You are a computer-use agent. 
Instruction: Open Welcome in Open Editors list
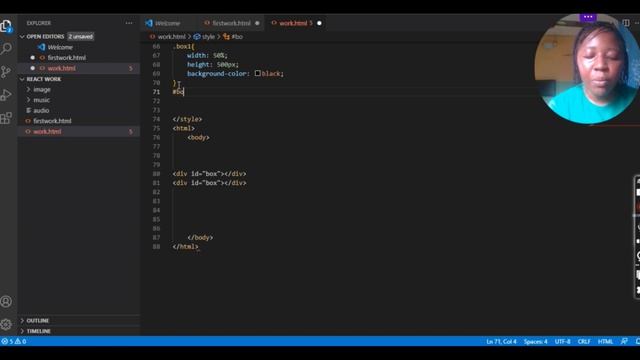tap(60, 47)
